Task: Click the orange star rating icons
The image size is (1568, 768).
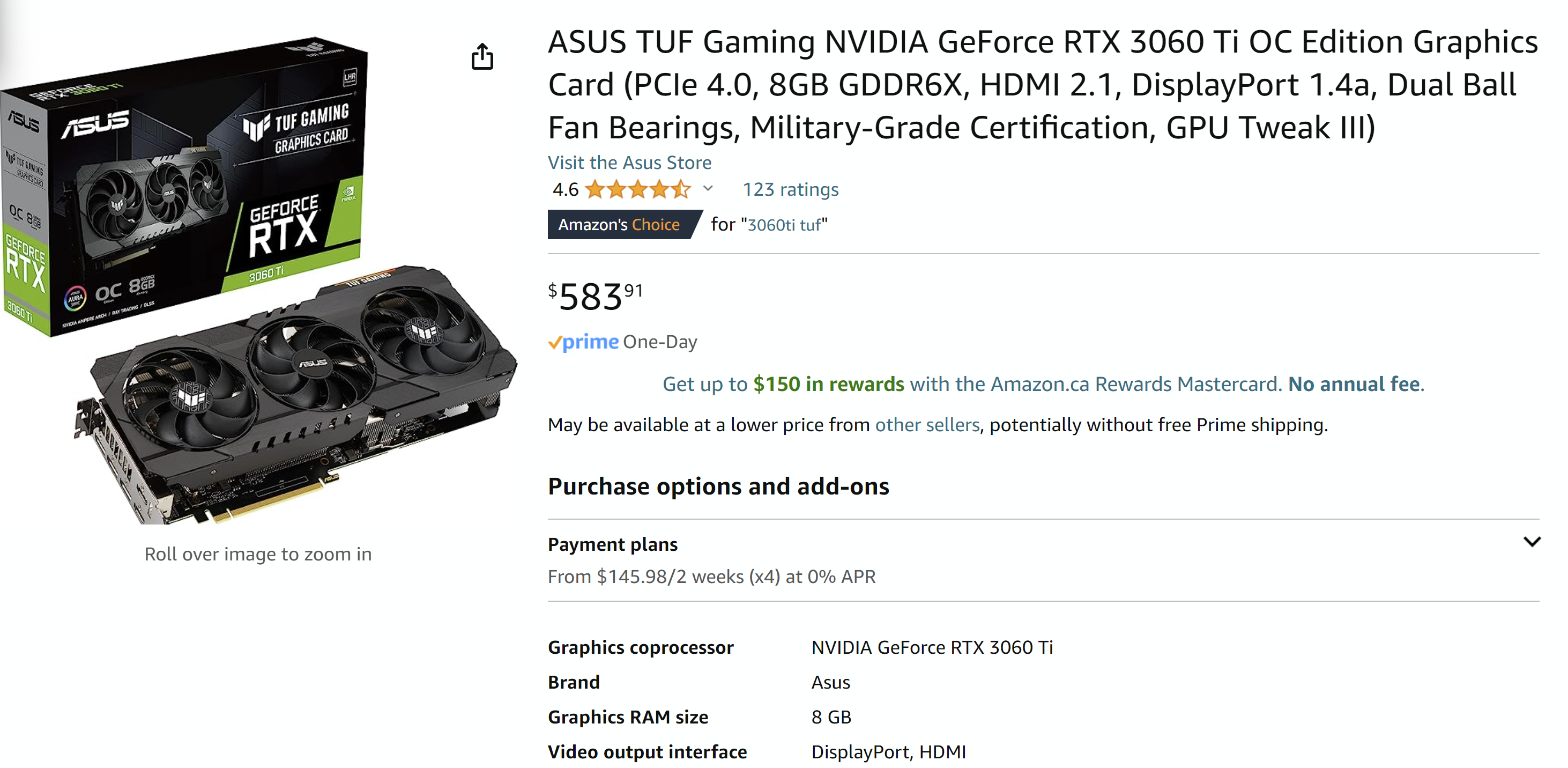Action: 636,189
